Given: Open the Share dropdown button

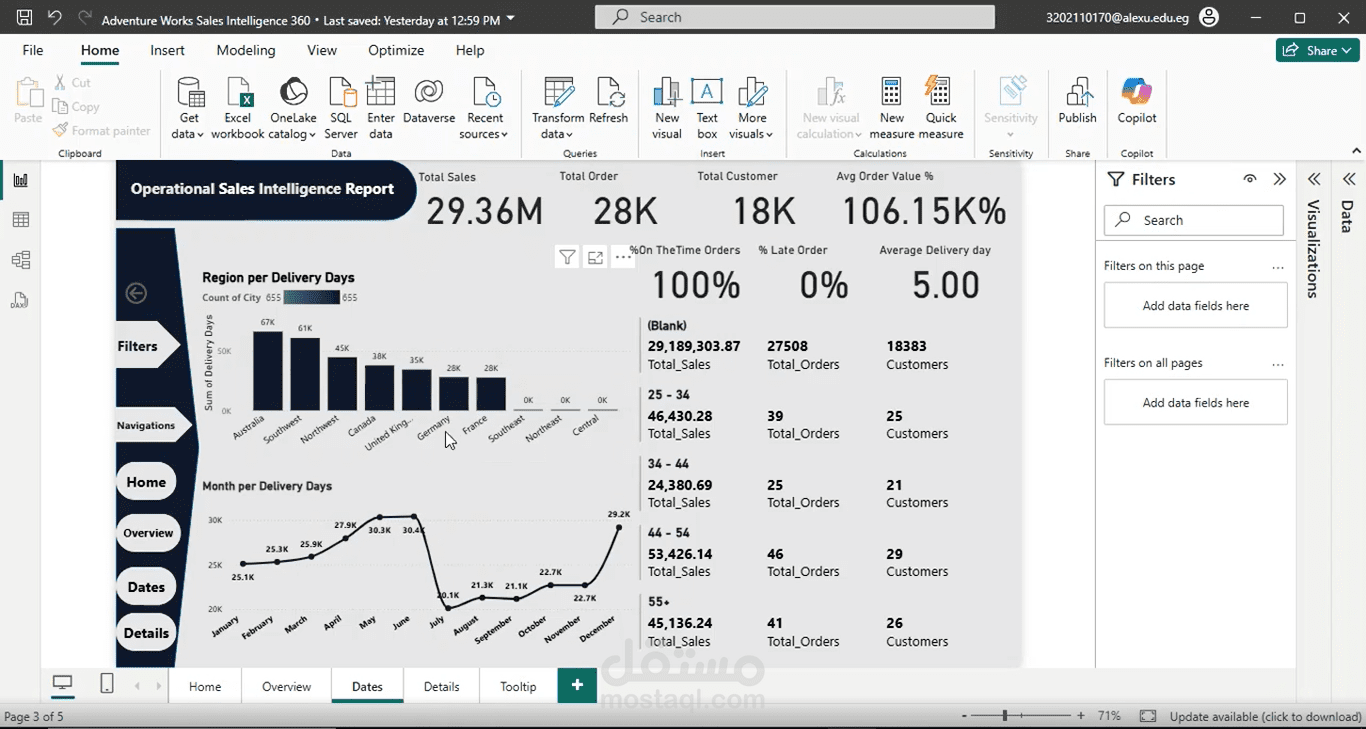Looking at the screenshot, I should pyautogui.click(x=1317, y=50).
